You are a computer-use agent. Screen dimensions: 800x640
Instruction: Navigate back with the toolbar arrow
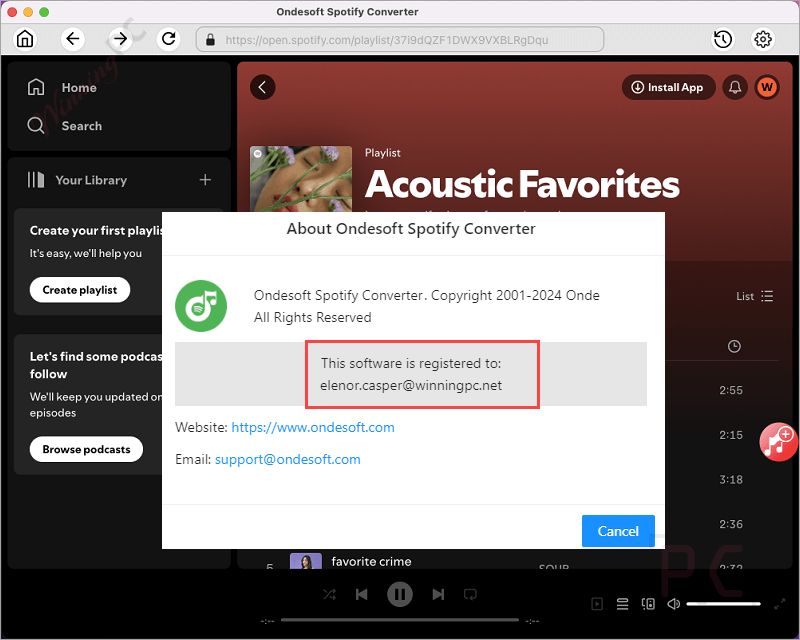coord(72,39)
